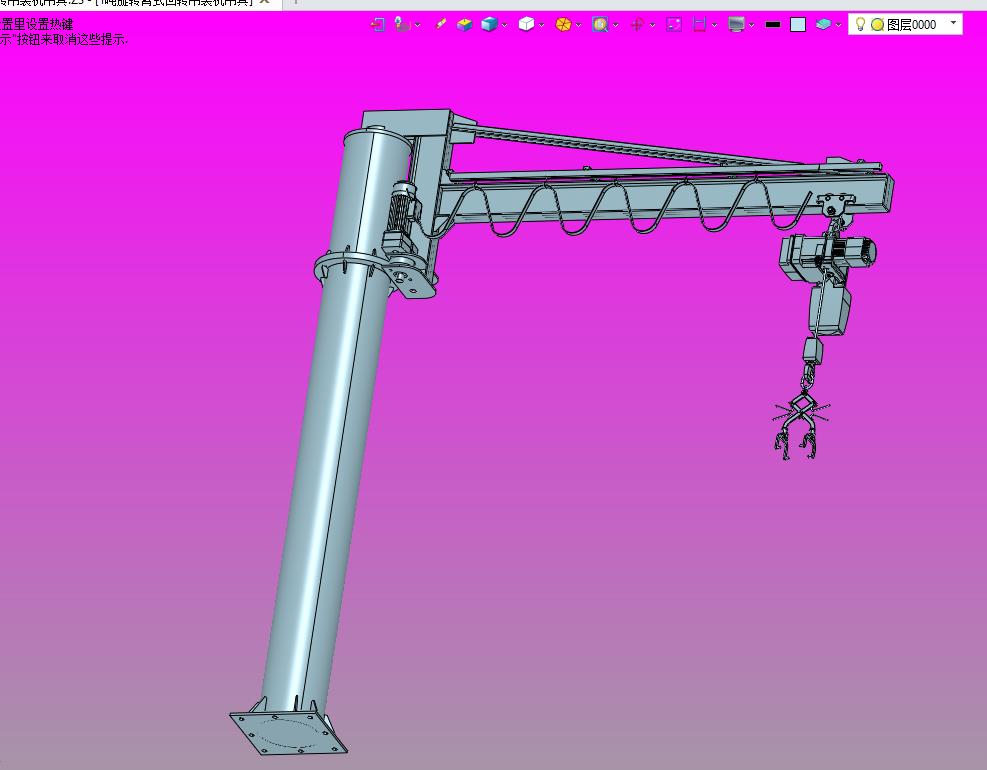Click the orange polygon mesh icon
Image resolution: width=987 pixels, height=770 pixels.
(563, 25)
